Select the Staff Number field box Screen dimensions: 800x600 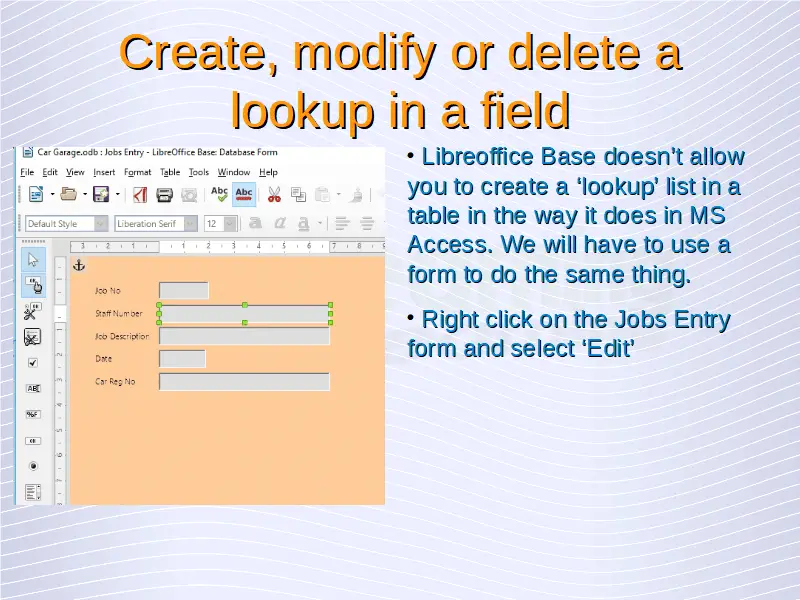(x=245, y=314)
